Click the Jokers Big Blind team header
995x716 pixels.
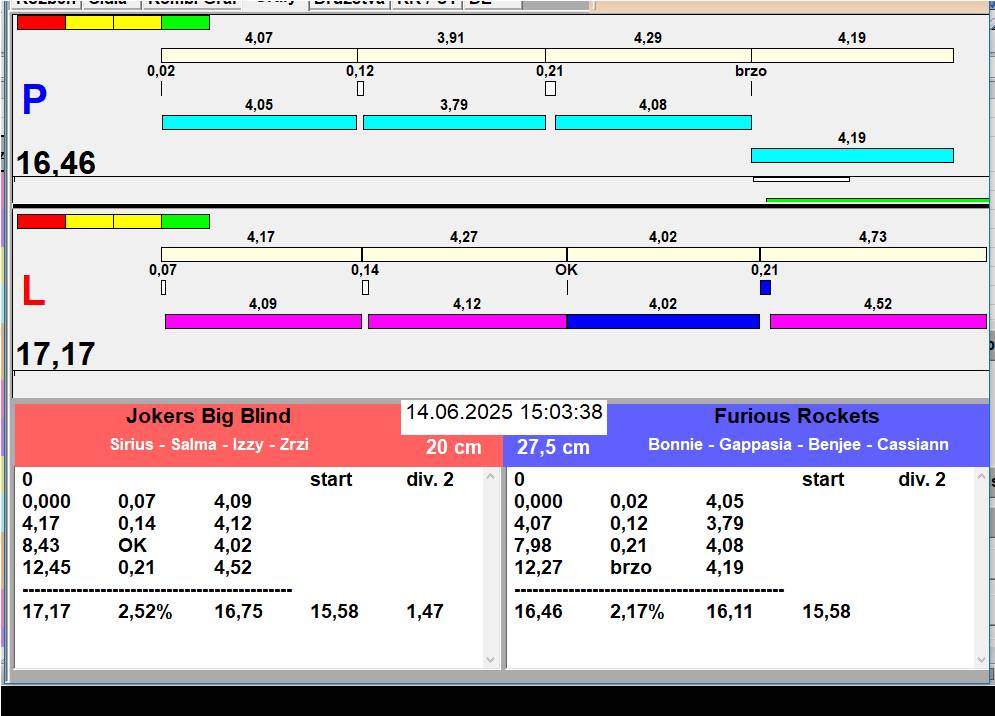point(208,417)
